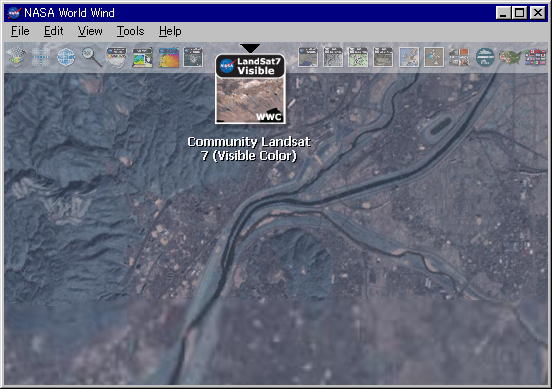Click the green-tinted NASA layer icon

(x=358, y=57)
